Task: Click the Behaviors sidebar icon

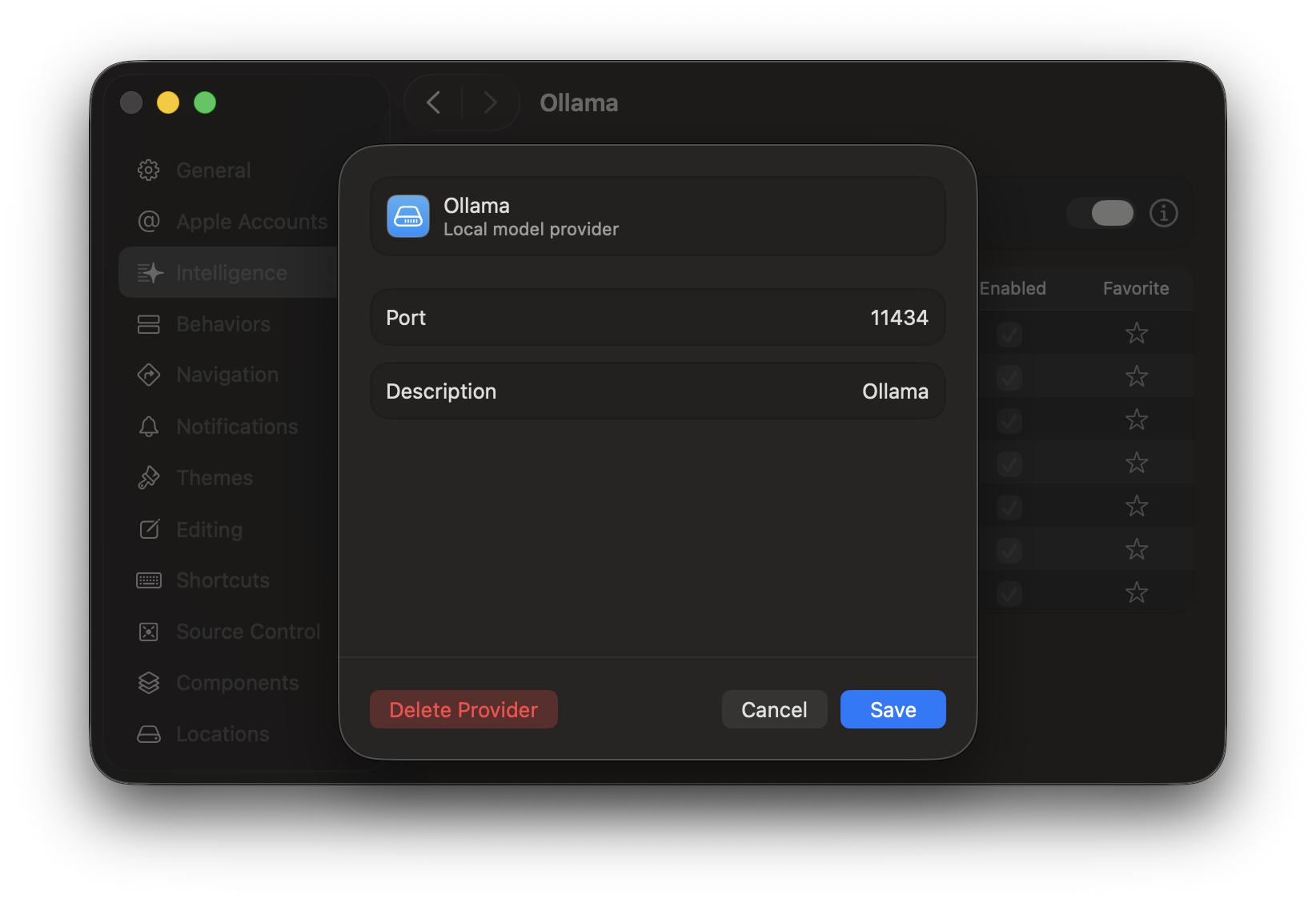Action: 149,323
